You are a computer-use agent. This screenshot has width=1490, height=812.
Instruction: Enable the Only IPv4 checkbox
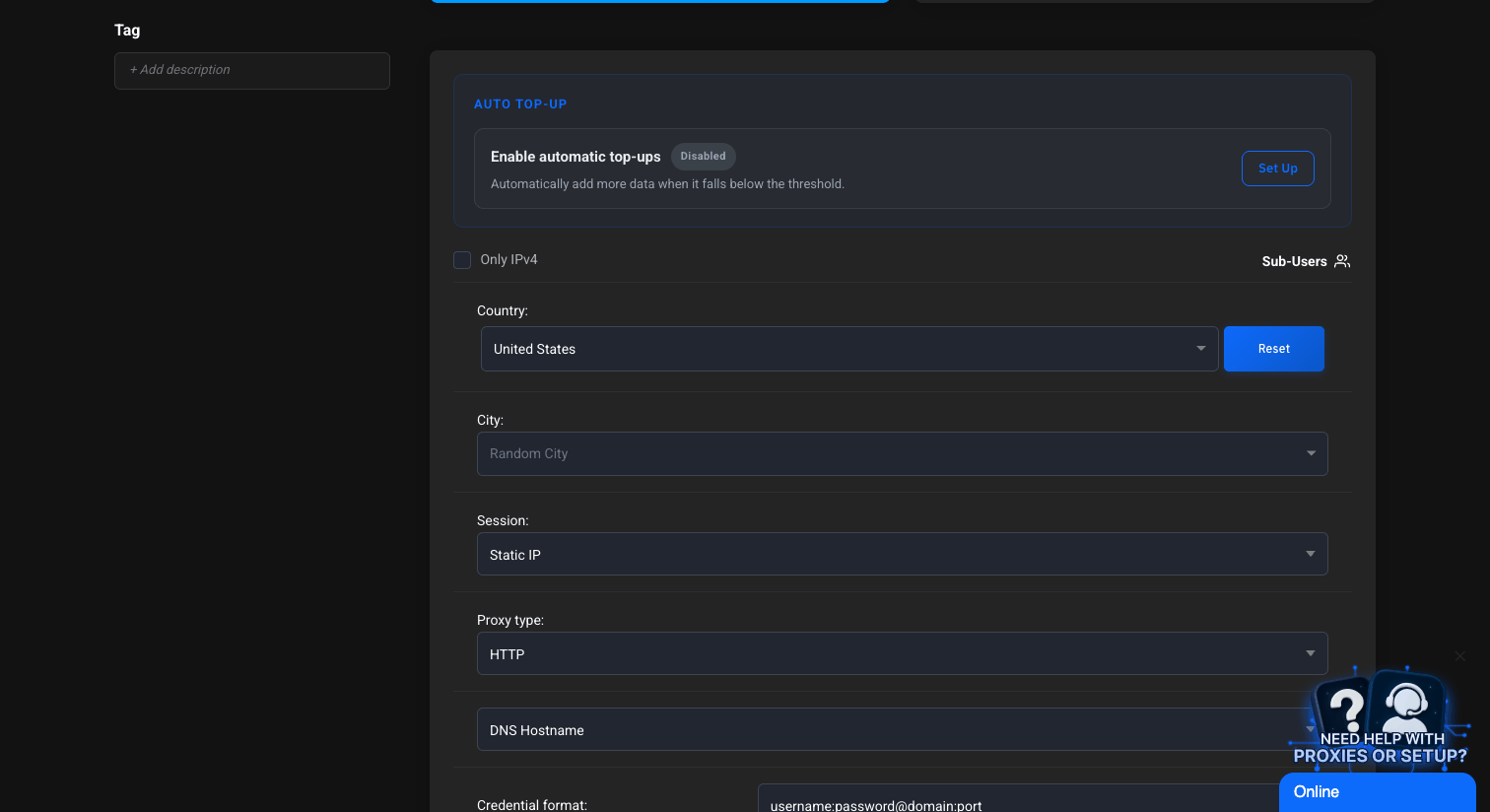[462, 260]
